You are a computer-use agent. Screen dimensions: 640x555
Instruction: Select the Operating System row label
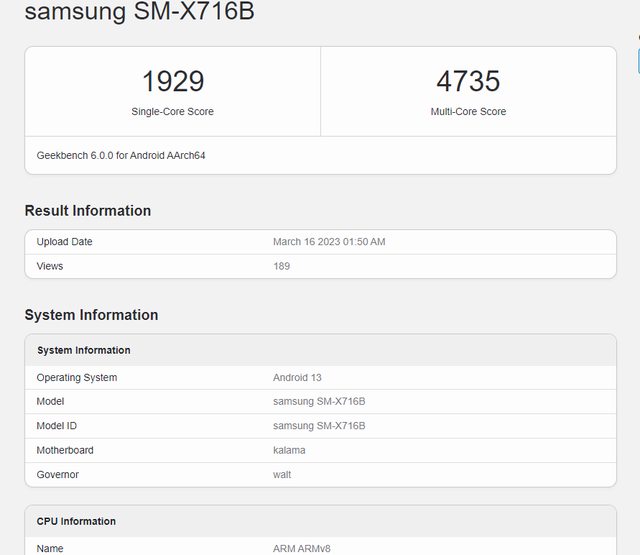click(77, 378)
